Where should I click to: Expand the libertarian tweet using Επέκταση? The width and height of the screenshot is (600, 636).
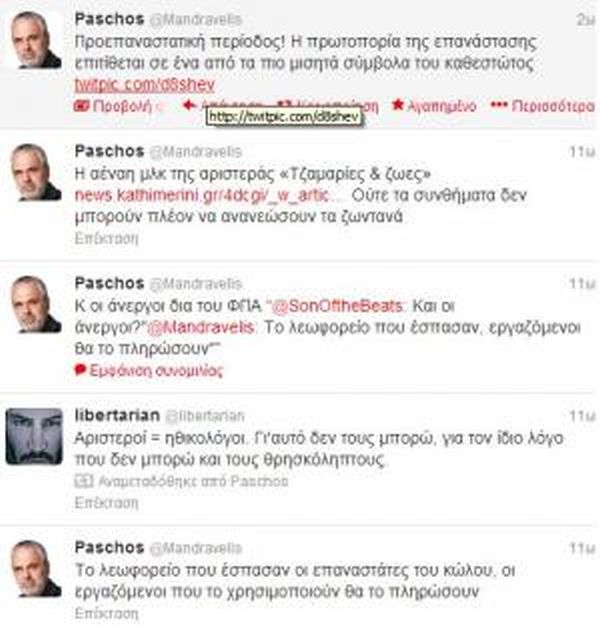click(x=106, y=503)
